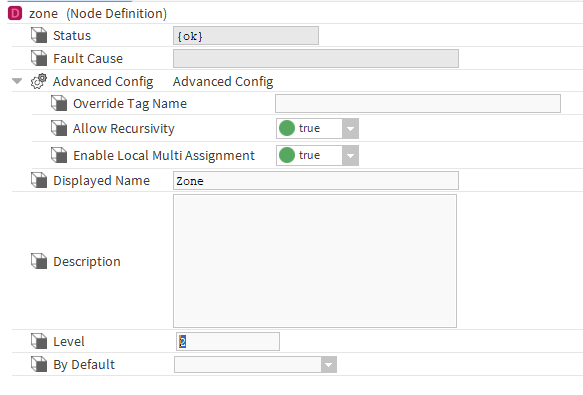The image size is (583, 395).
Task: Click the Level property cube icon
Action: (x=39, y=341)
